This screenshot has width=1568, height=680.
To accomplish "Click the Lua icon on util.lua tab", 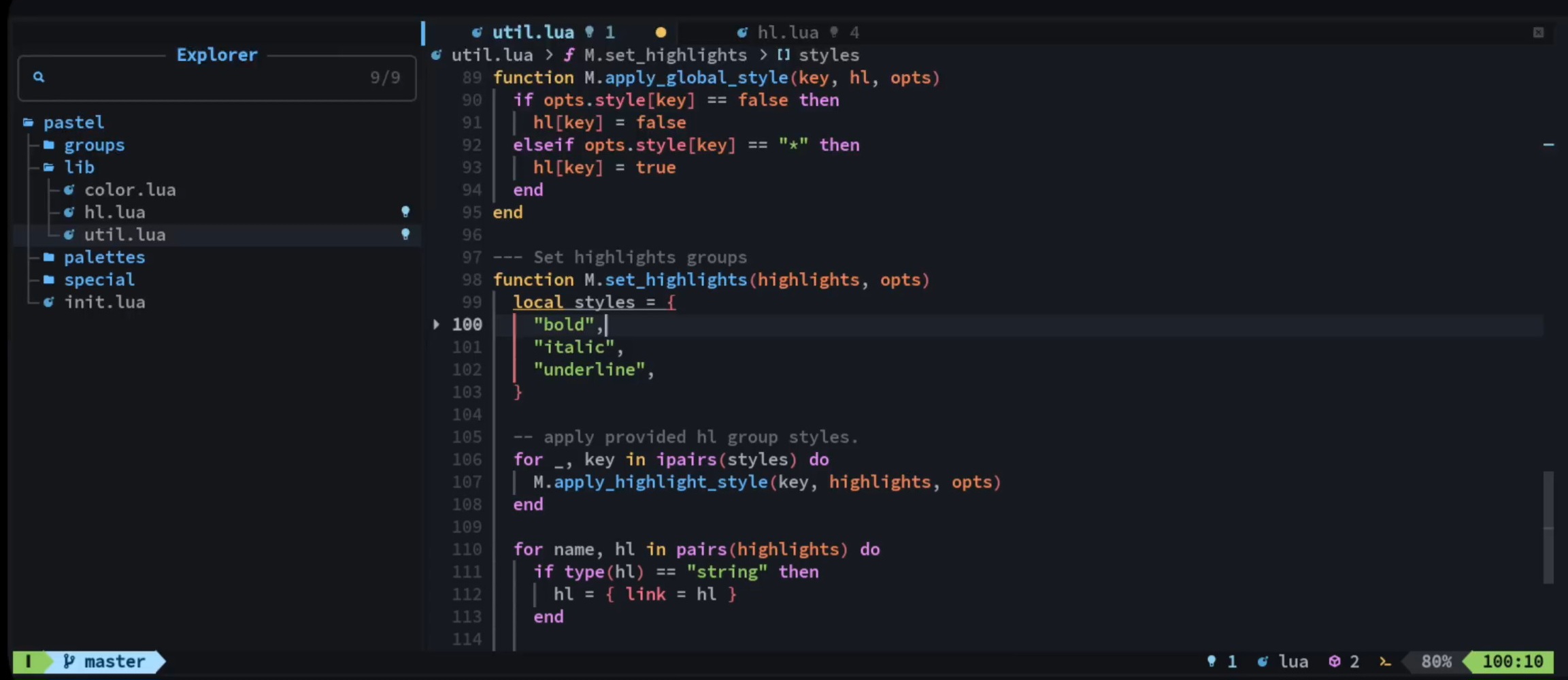I will coord(477,32).
